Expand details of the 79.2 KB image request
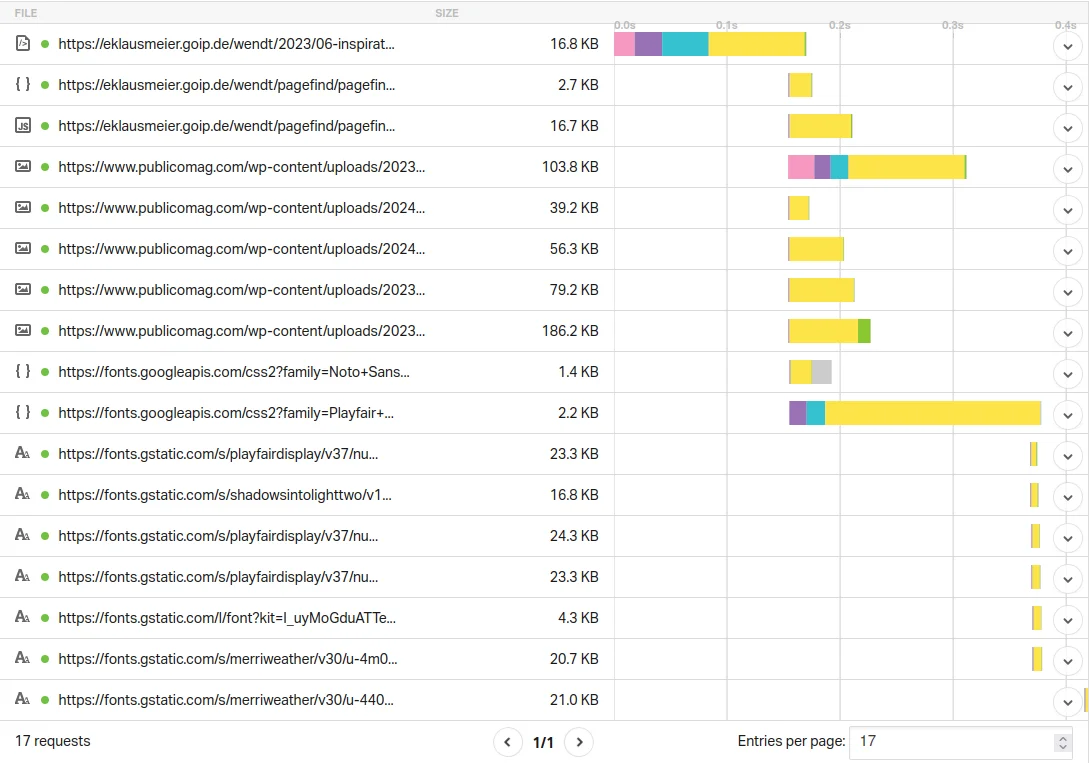The width and height of the screenshot is (1089, 763). click(x=1068, y=292)
